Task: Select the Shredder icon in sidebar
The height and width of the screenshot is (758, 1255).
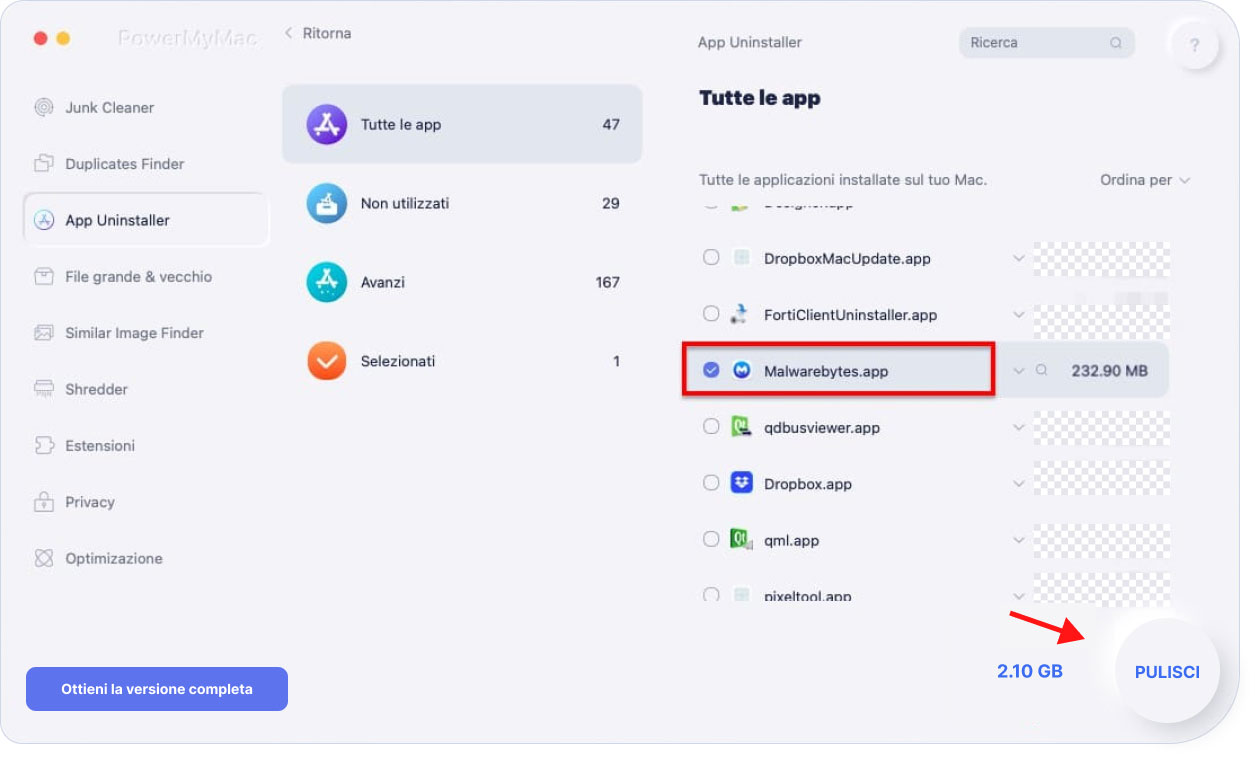Action: tap(44, 389)
